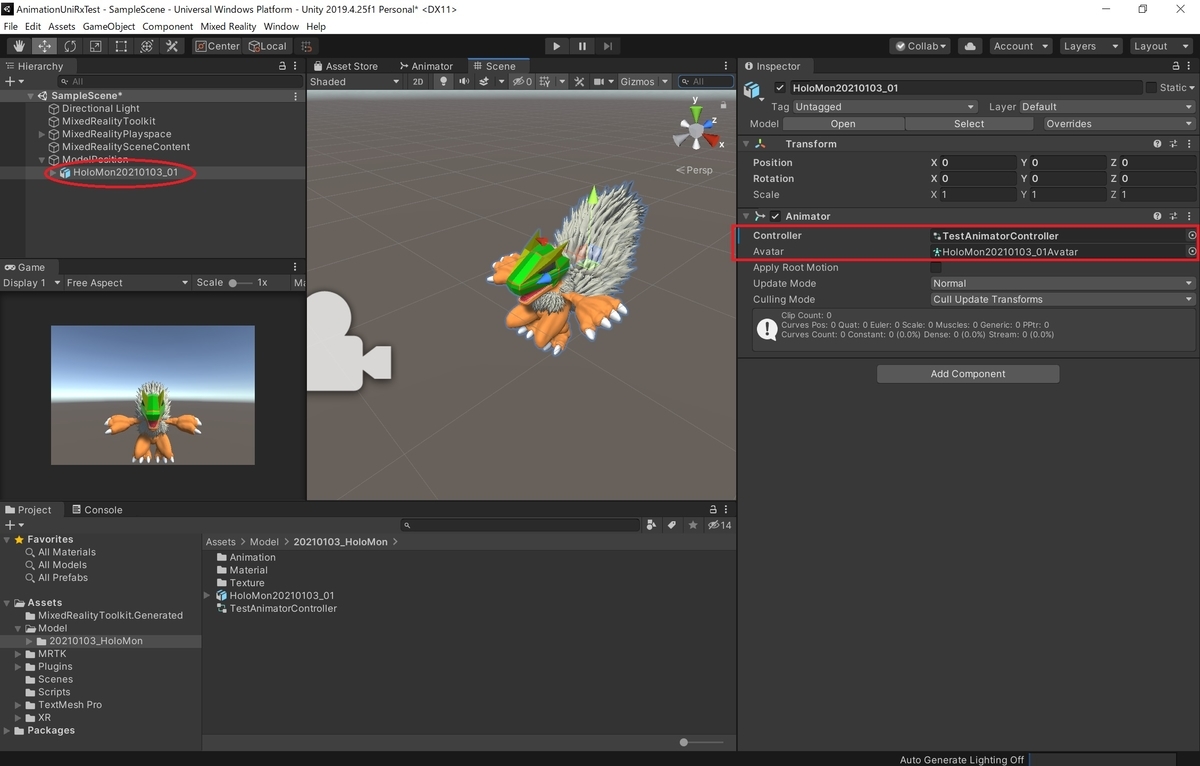Screen dimensions: 1200x766
Task: Expand HoloMon20210103_01 in Hierarchy
Action: (x=52, y=173)
